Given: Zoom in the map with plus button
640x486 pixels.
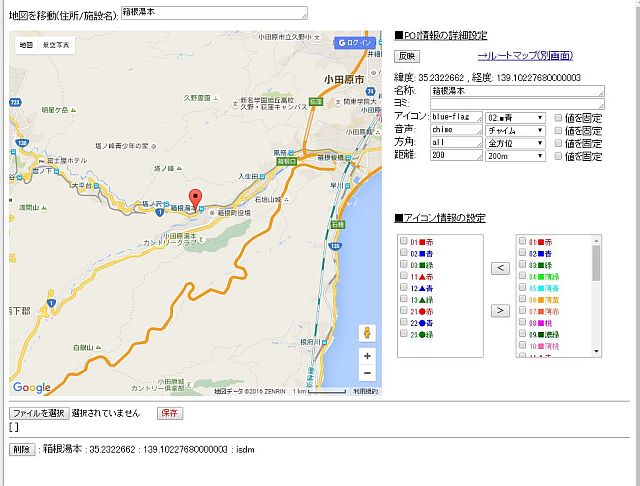Looking at the screenshot, I should [x=367, y=356].
